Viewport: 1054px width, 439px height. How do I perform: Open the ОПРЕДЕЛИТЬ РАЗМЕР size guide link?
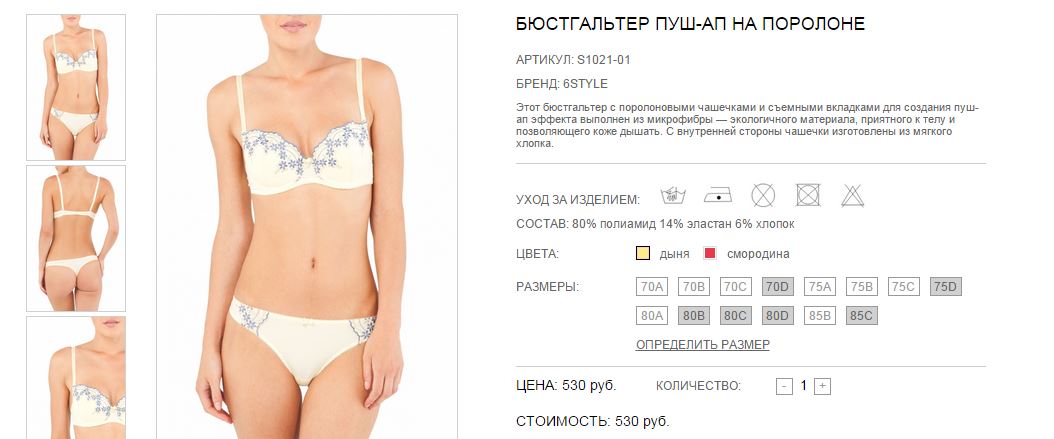702,345
